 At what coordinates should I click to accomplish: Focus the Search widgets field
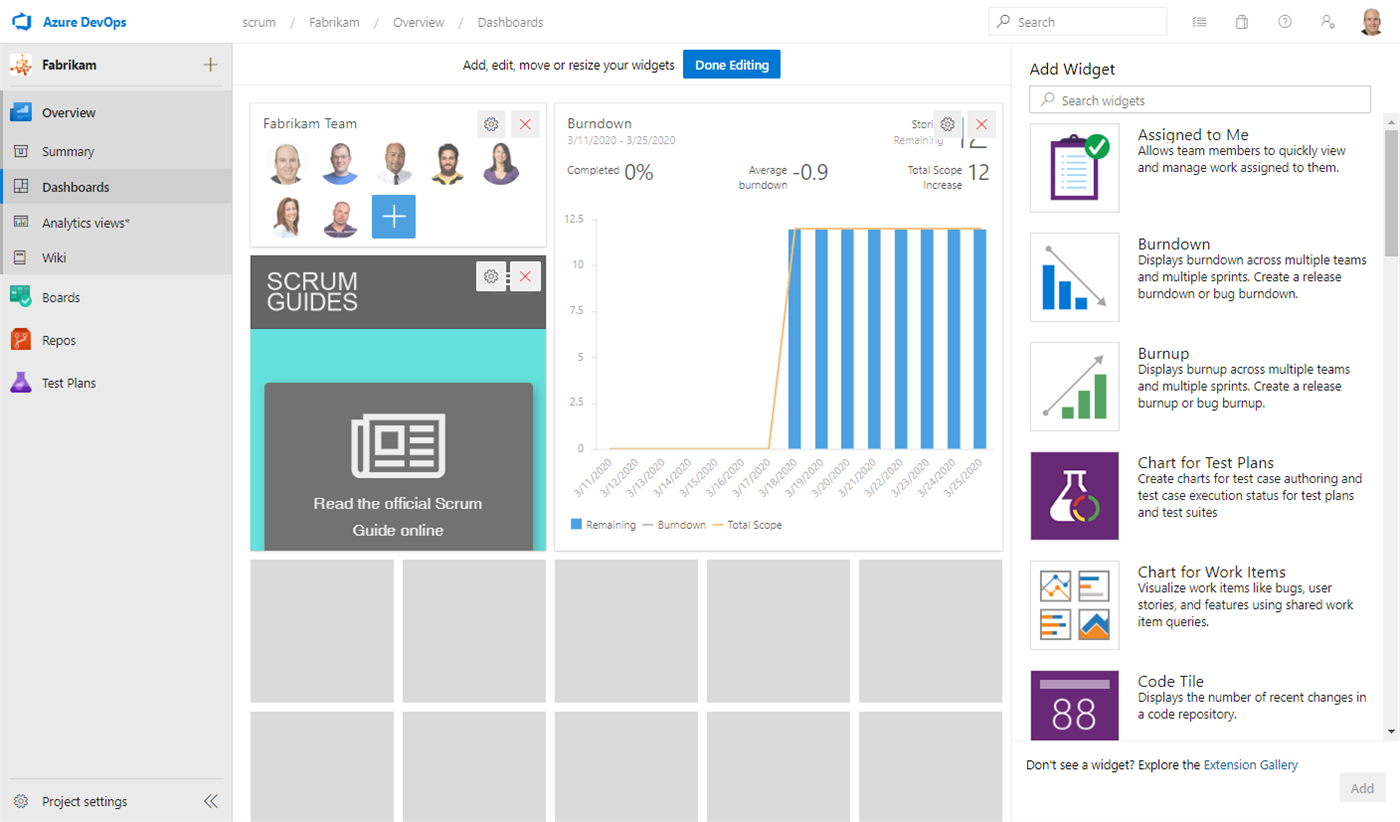click(1200, 100)
